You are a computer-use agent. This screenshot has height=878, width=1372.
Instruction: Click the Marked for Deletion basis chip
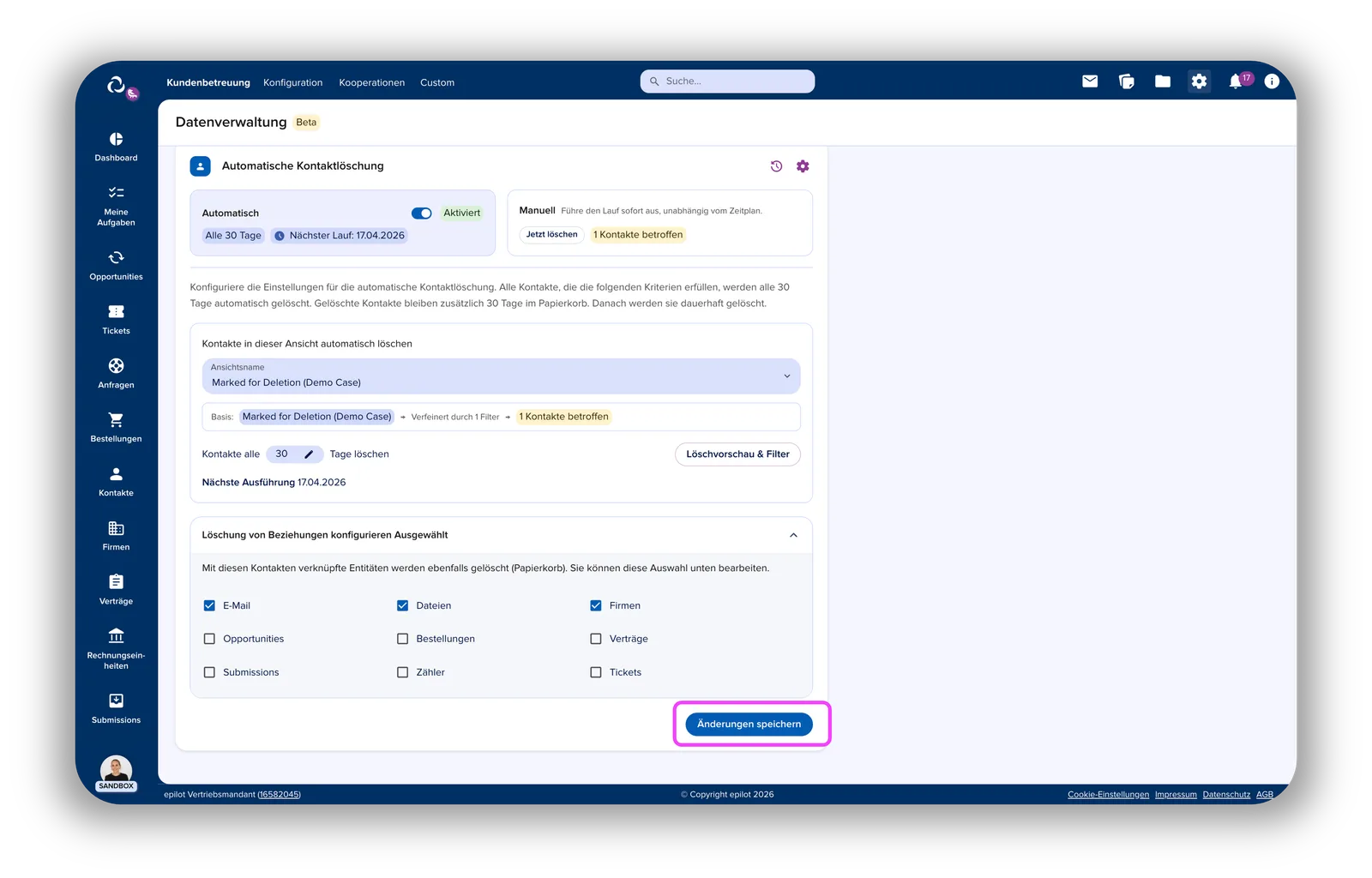coord(316,417)
